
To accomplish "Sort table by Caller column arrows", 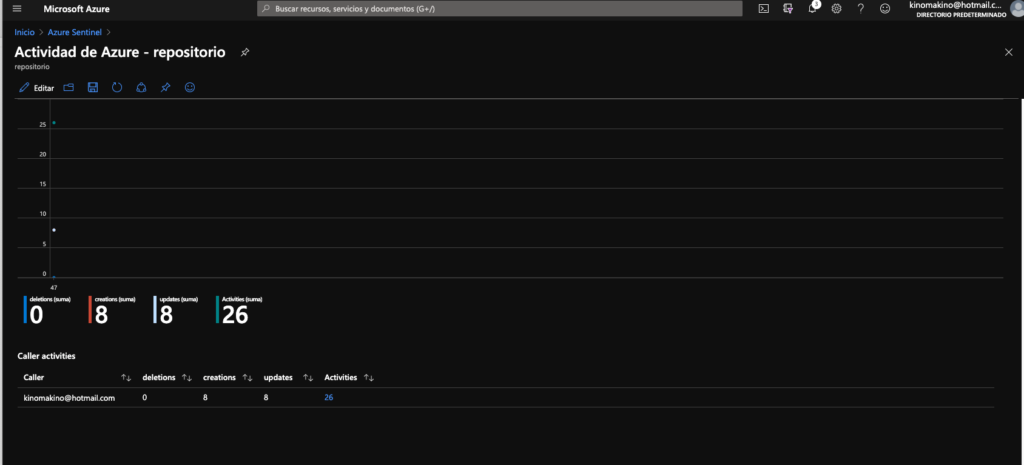I will 126,377.
